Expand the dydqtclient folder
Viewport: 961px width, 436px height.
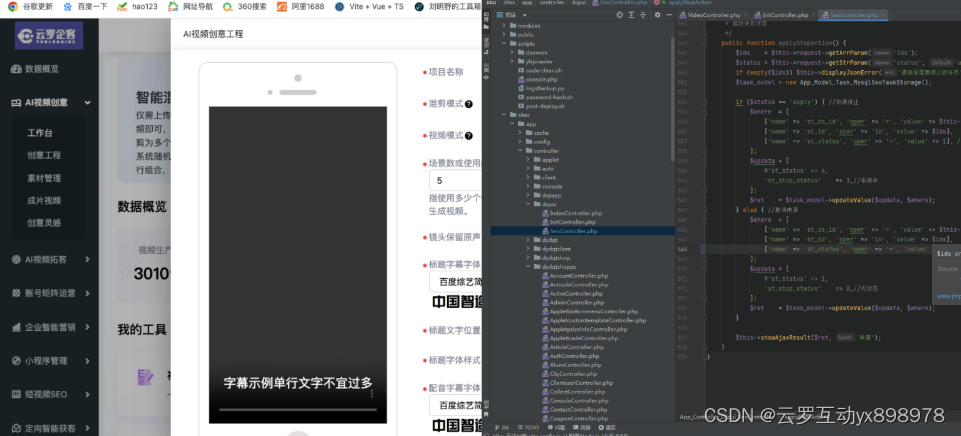click(x=528, y=249)
